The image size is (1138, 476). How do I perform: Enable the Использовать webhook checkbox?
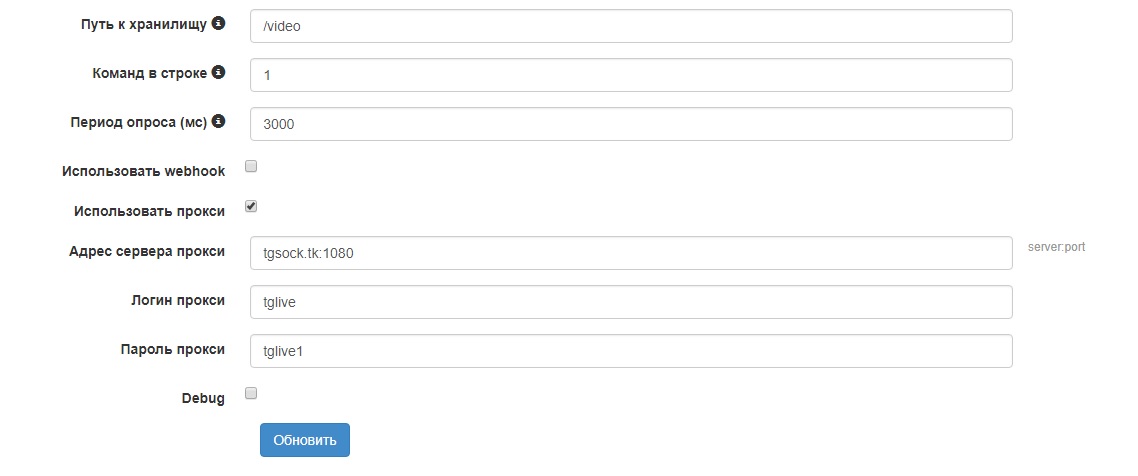click(x=251, y=167)
